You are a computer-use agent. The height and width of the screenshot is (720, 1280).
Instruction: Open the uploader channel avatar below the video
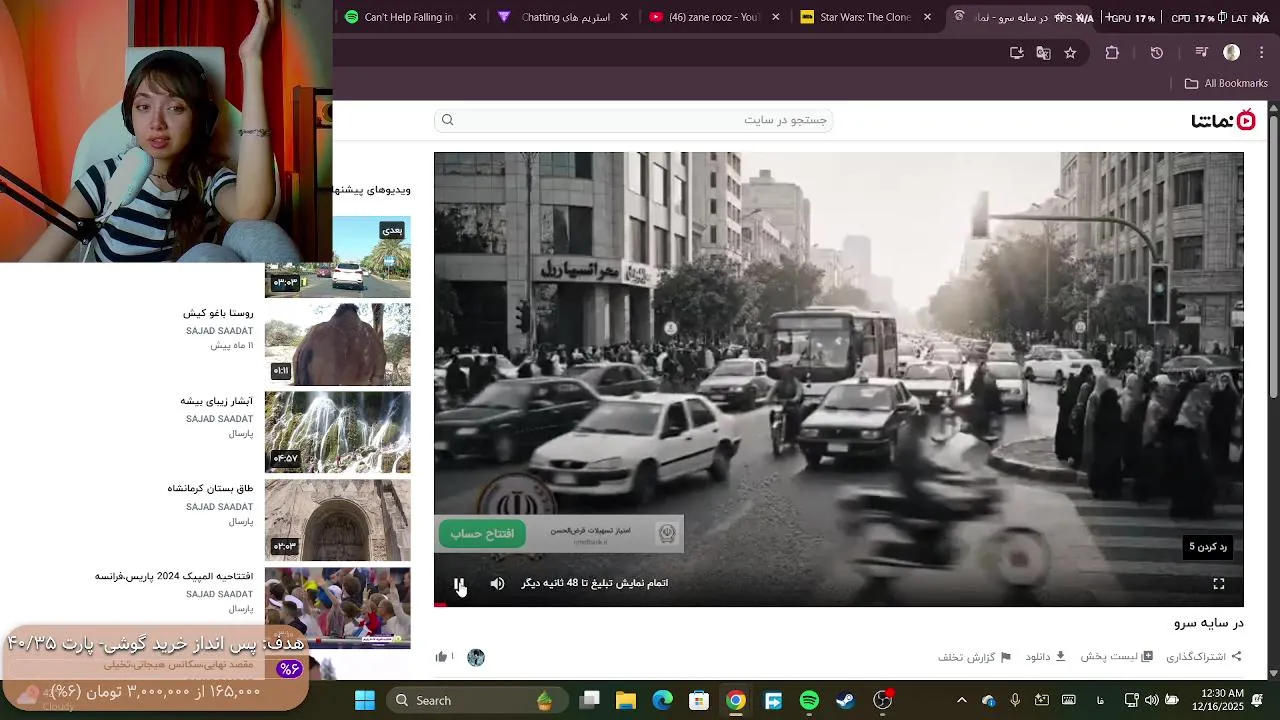click(476, 657)
